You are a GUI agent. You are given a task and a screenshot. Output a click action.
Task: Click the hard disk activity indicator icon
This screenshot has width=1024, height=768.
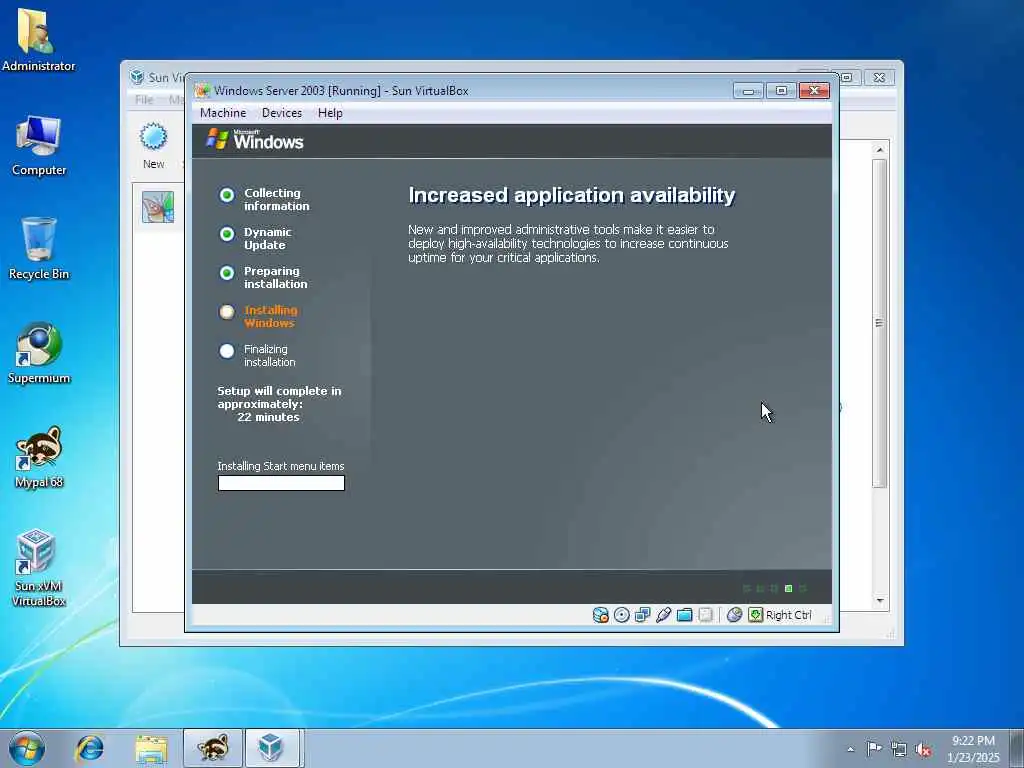pos(600,615)
